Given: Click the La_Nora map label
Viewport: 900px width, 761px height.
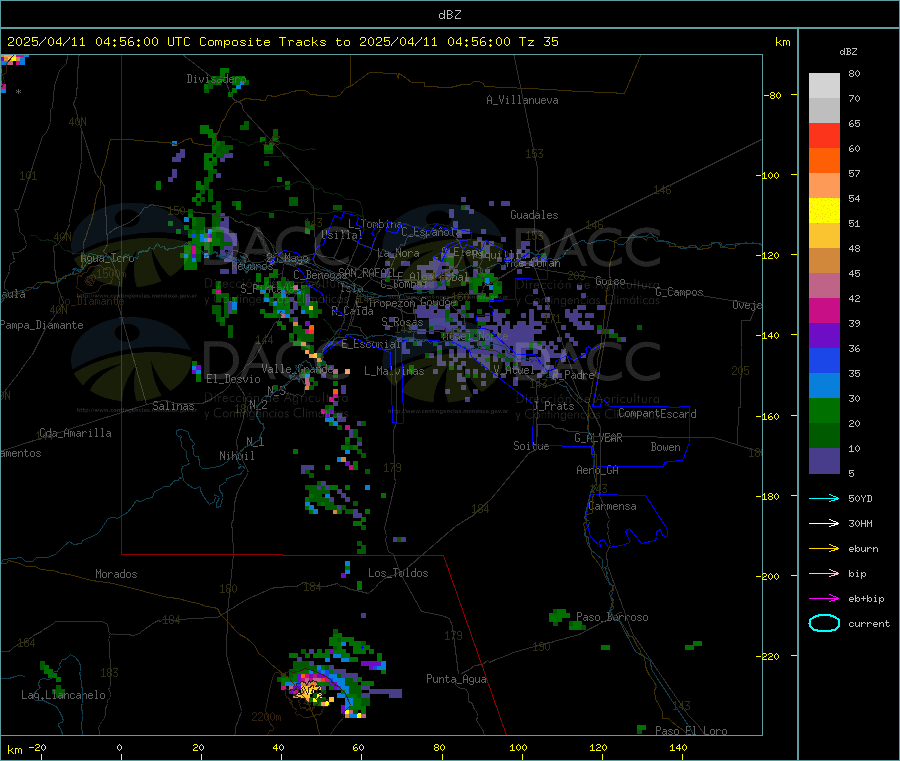Looking at the screenshot, I should tap(398, 253).
